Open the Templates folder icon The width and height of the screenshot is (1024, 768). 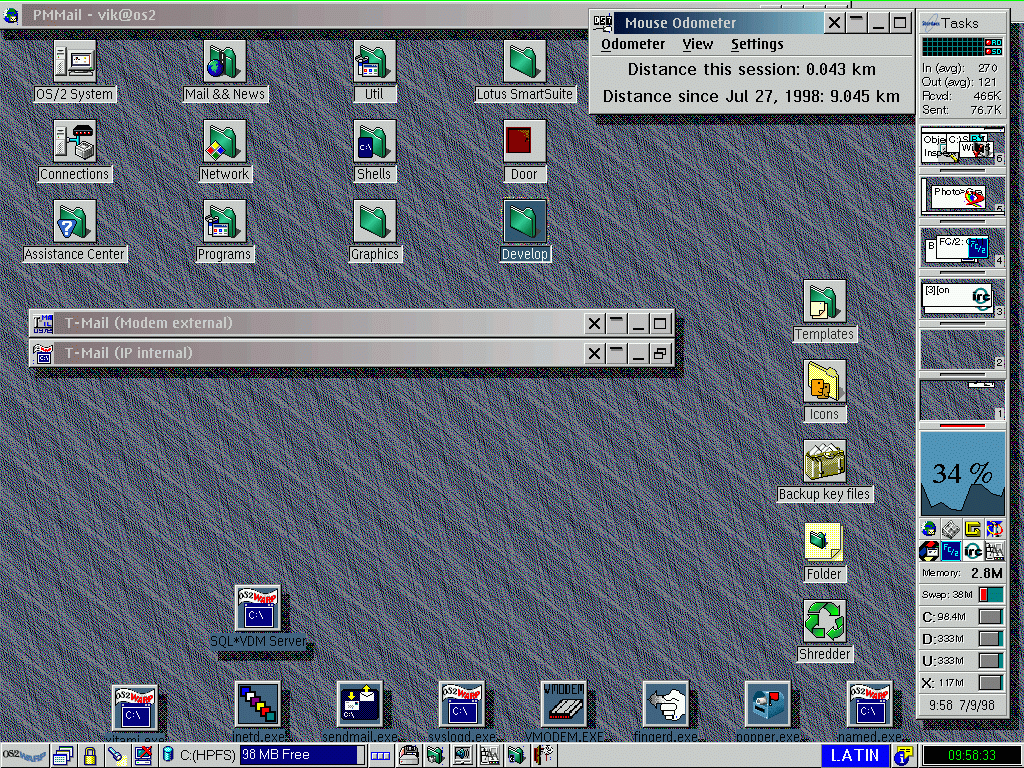tap(824, 302)
